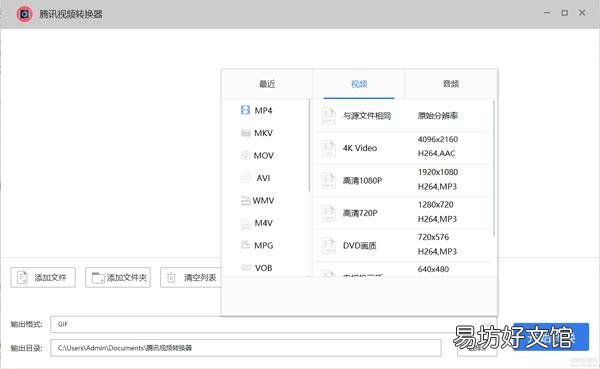
Task: Click the MOV label text
Action: click(x=264, y=156)
